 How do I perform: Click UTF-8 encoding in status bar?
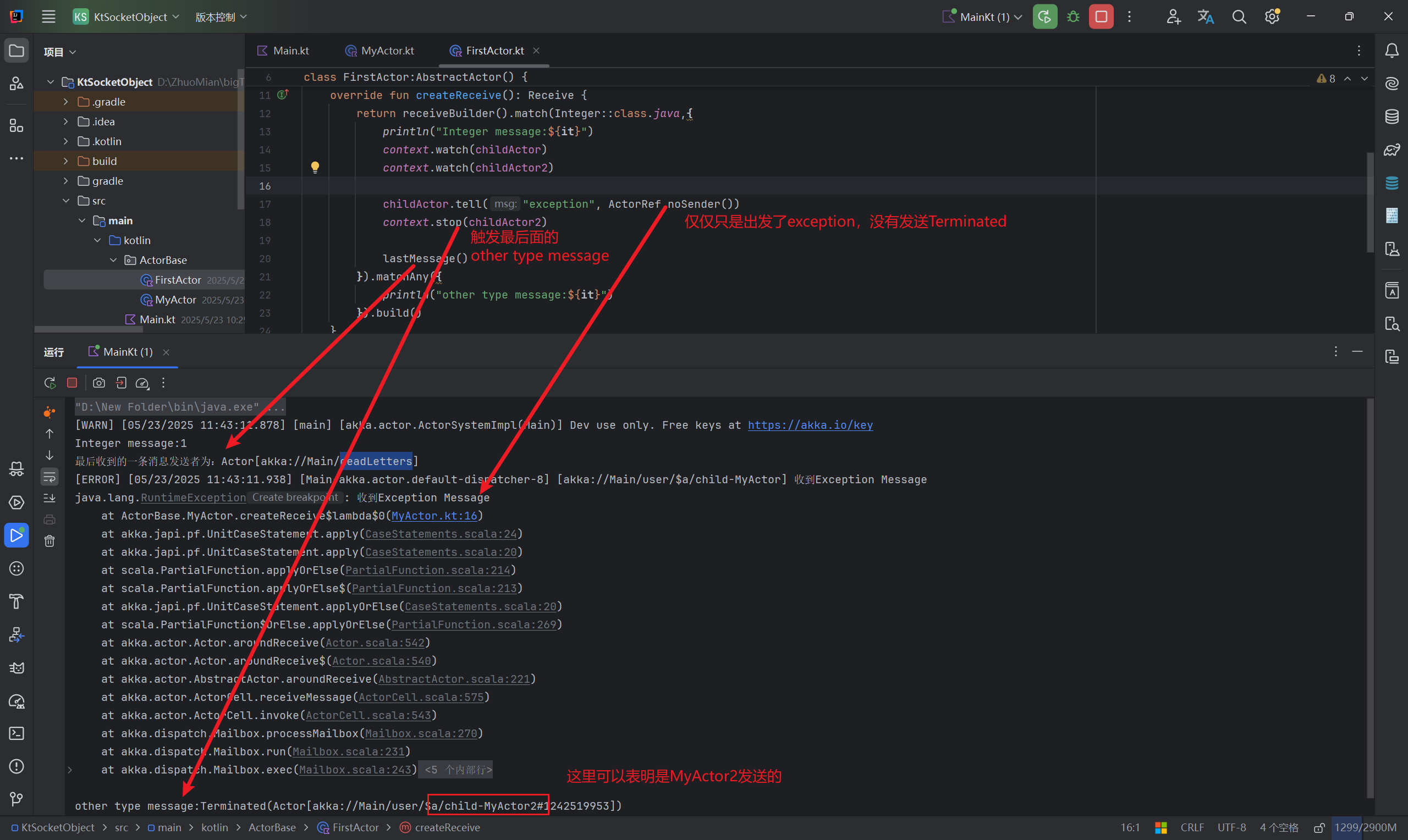[x=1231, y=828]
